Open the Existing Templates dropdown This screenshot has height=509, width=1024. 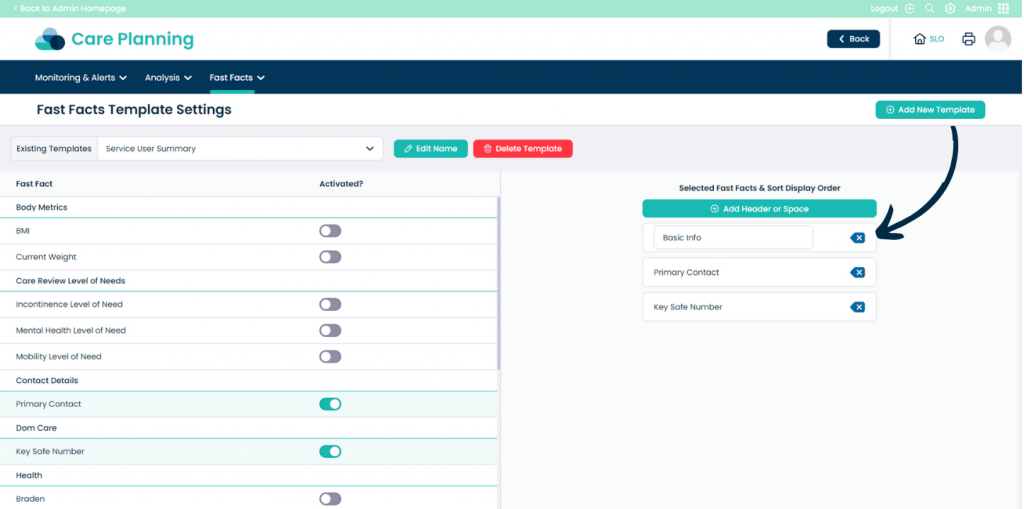(x=240, y=149)
